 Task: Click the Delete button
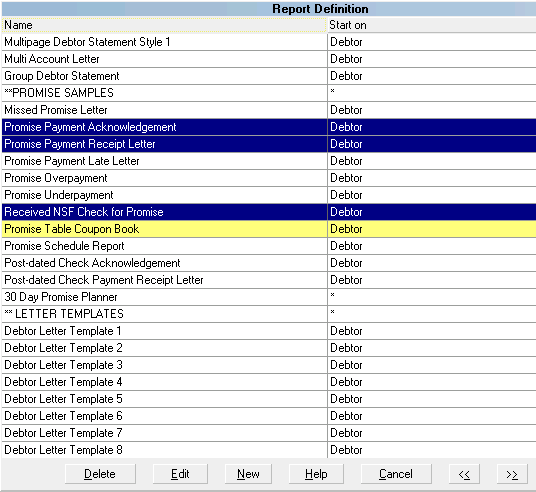tap(100, 474)
